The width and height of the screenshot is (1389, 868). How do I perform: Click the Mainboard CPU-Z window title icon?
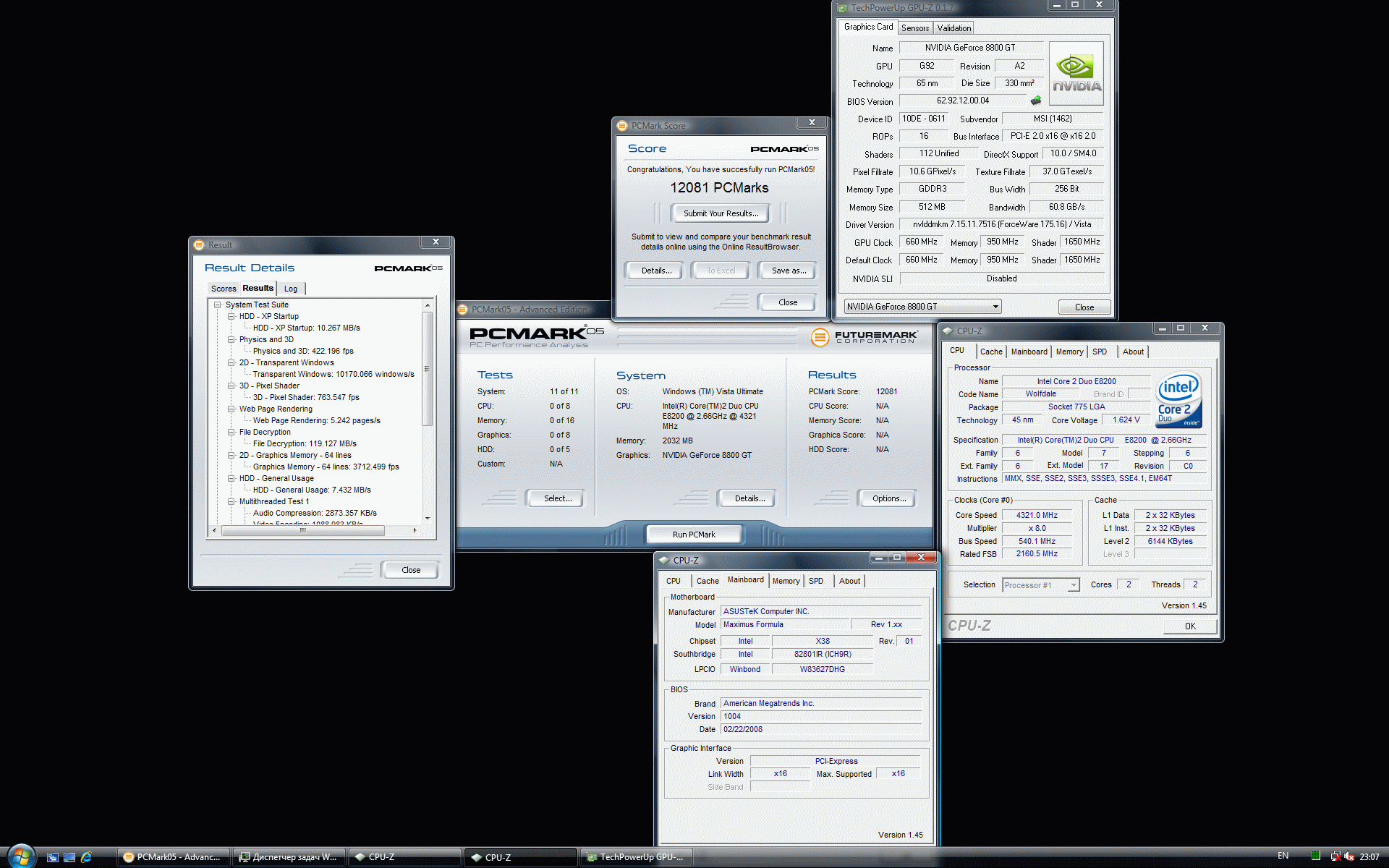[664, 560]
